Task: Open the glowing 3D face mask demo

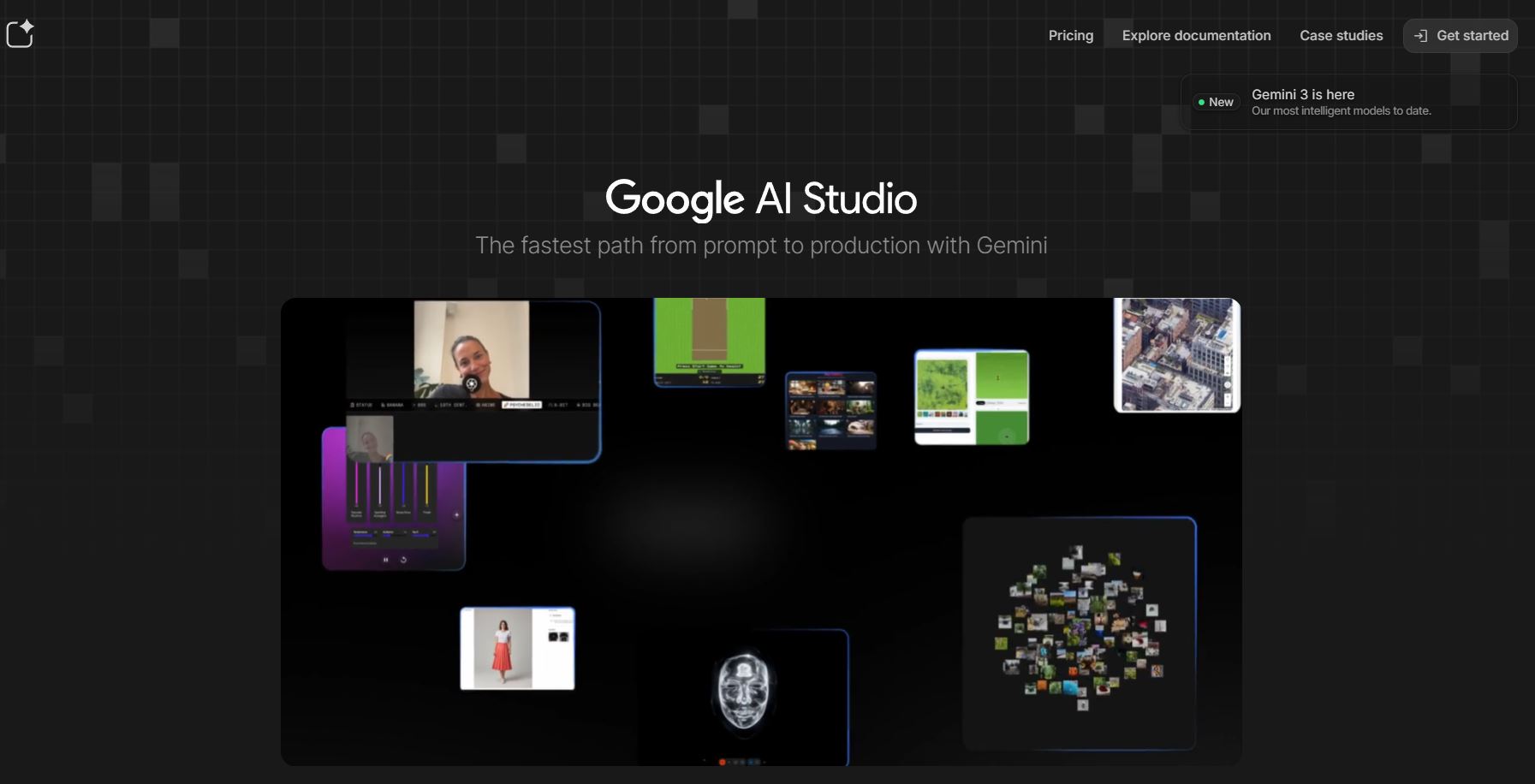Action: [x=743, y=693]
